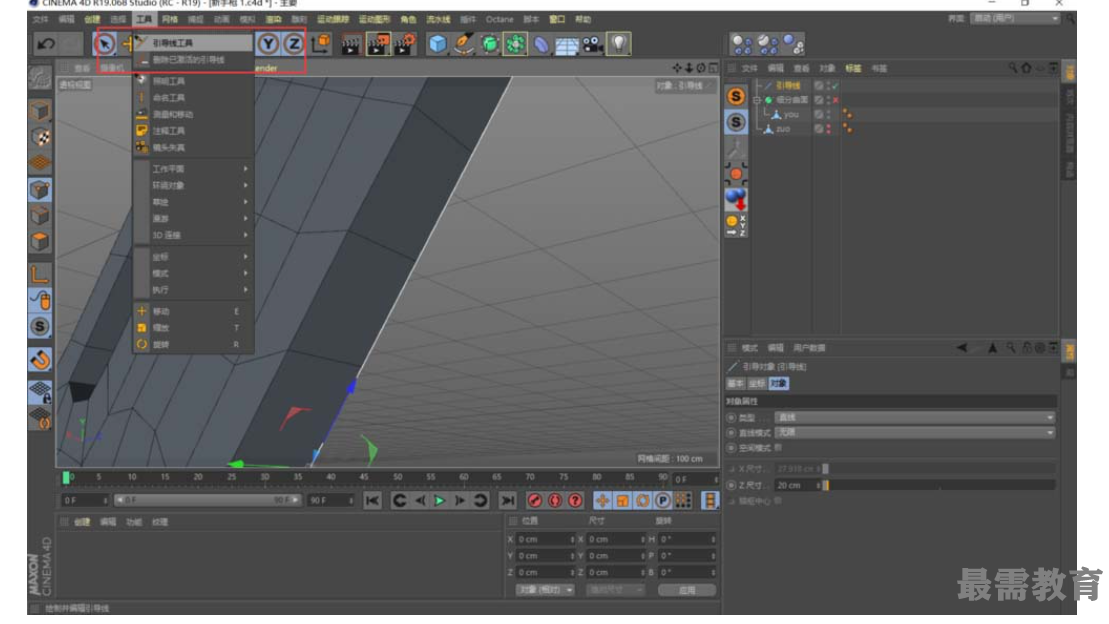Choose 注释工具 from the tools menu
This screenshot has height=624, width=1109.
coord(193,131)
